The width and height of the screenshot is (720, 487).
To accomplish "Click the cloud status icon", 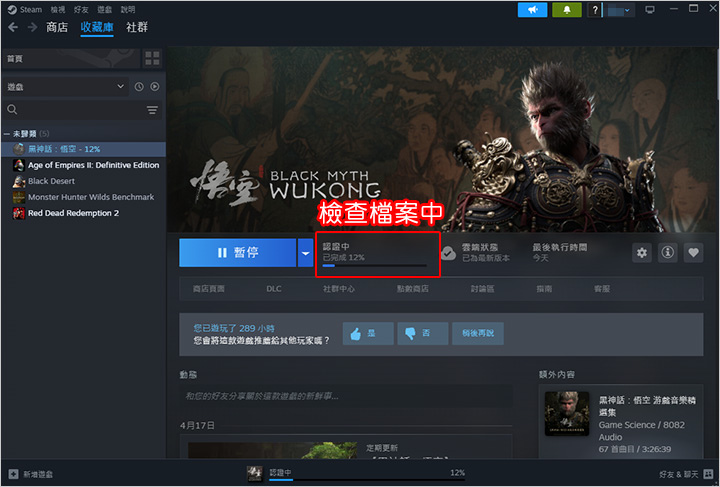I will coord(449,253).
